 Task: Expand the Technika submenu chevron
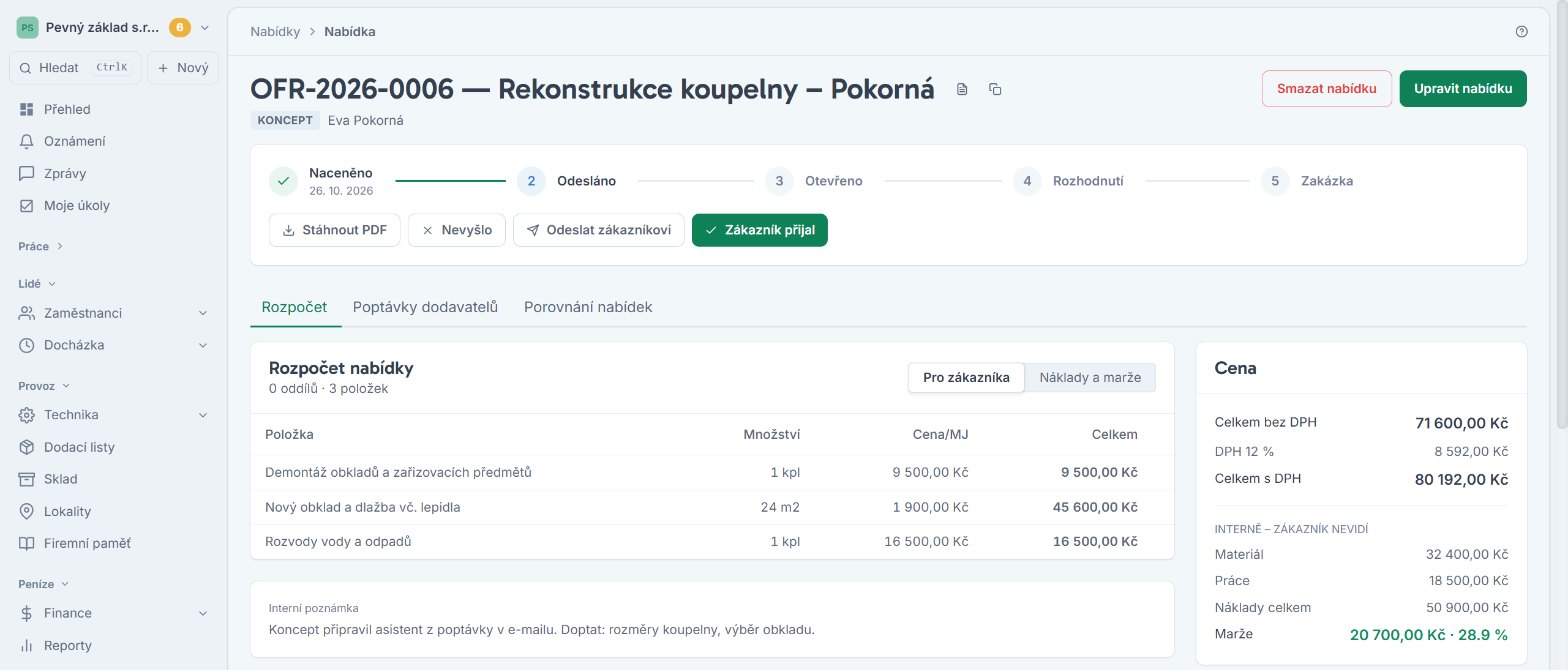[x=203, y=415]
